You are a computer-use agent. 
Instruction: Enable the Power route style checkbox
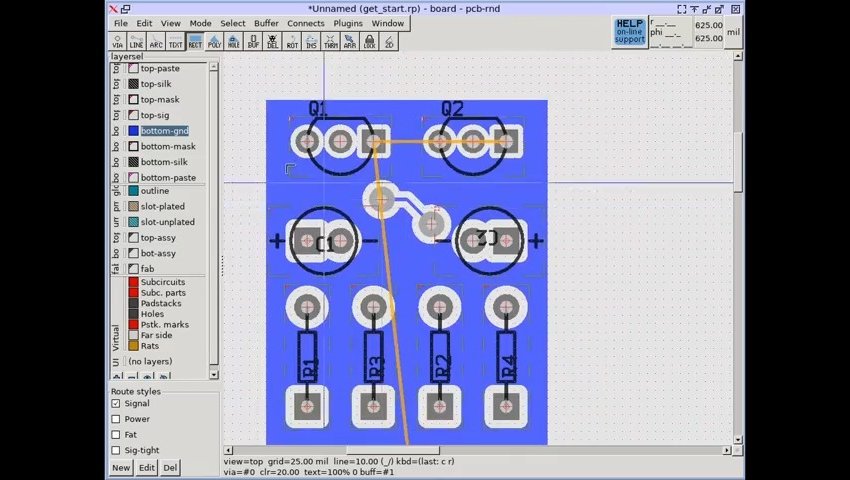[115, 419]
